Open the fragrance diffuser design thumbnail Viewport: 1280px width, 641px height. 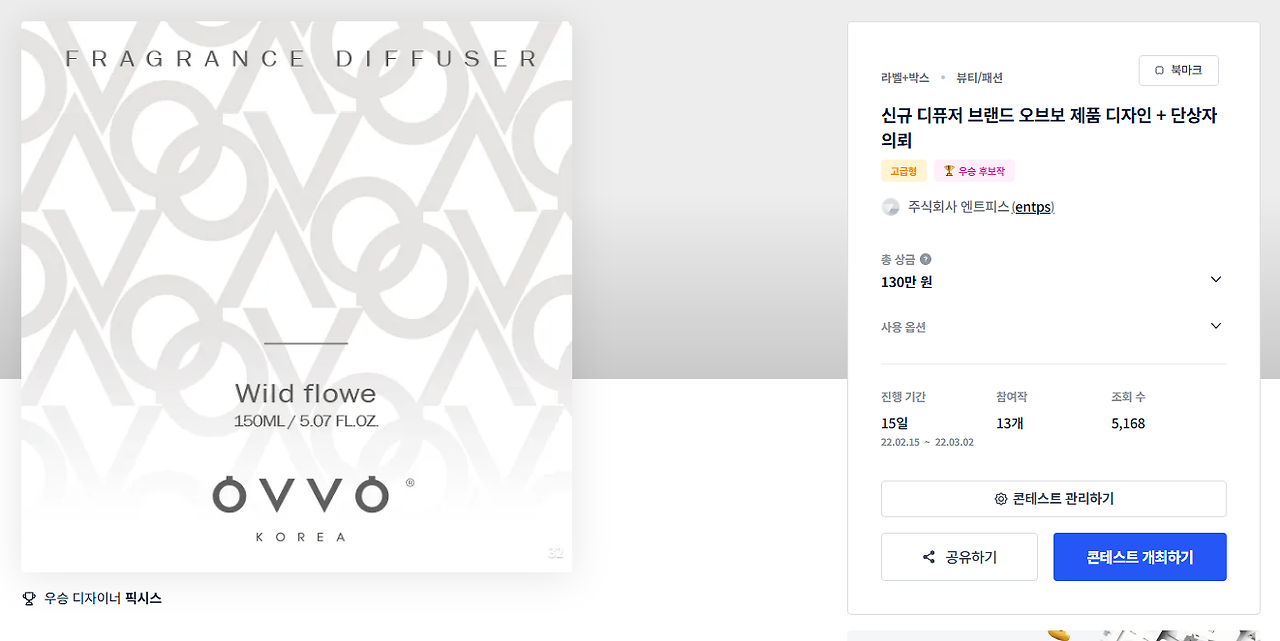point(297,297)
